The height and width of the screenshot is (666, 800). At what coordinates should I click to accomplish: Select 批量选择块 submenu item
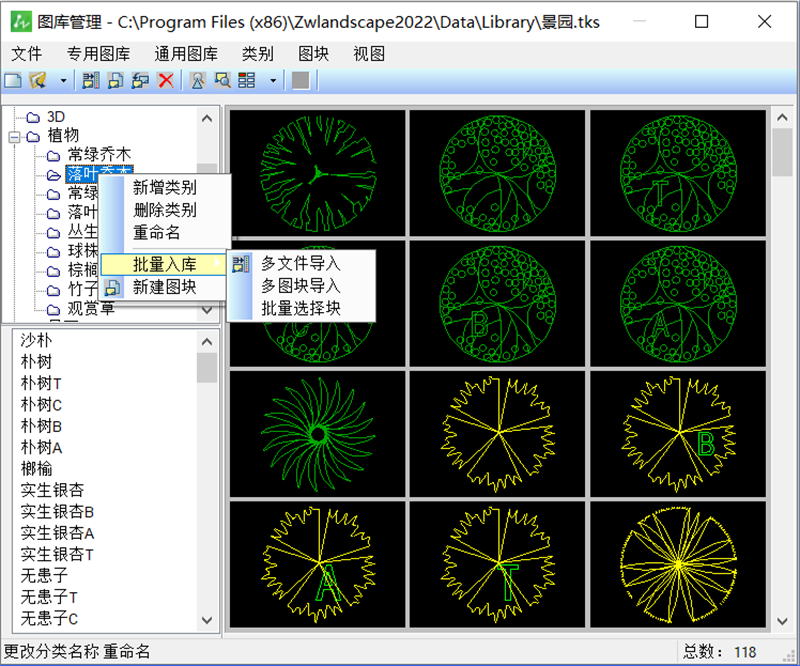(x=301, y=308)
